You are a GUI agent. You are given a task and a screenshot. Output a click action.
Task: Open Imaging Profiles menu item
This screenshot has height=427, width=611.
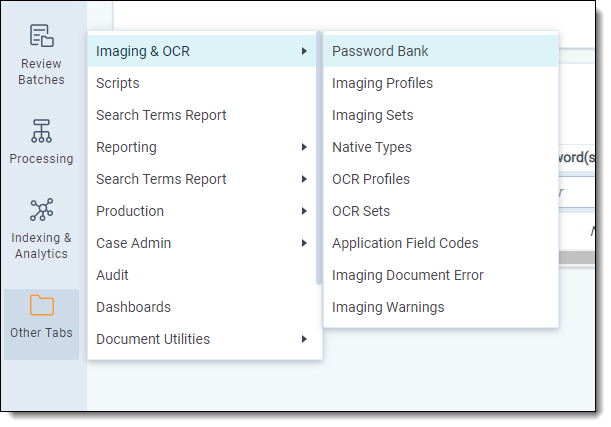pos(382,83)
